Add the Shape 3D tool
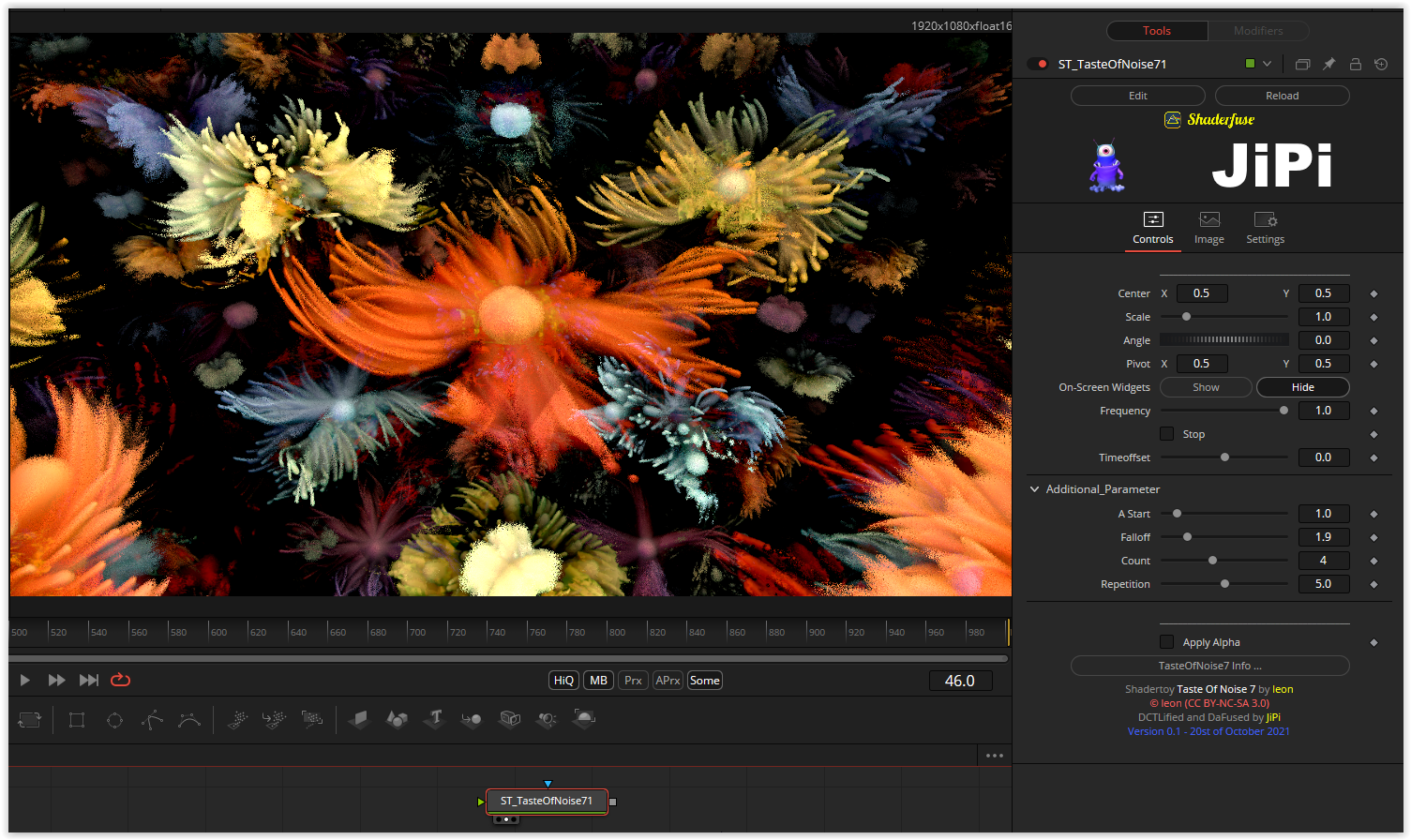 [x=397, y=720]
